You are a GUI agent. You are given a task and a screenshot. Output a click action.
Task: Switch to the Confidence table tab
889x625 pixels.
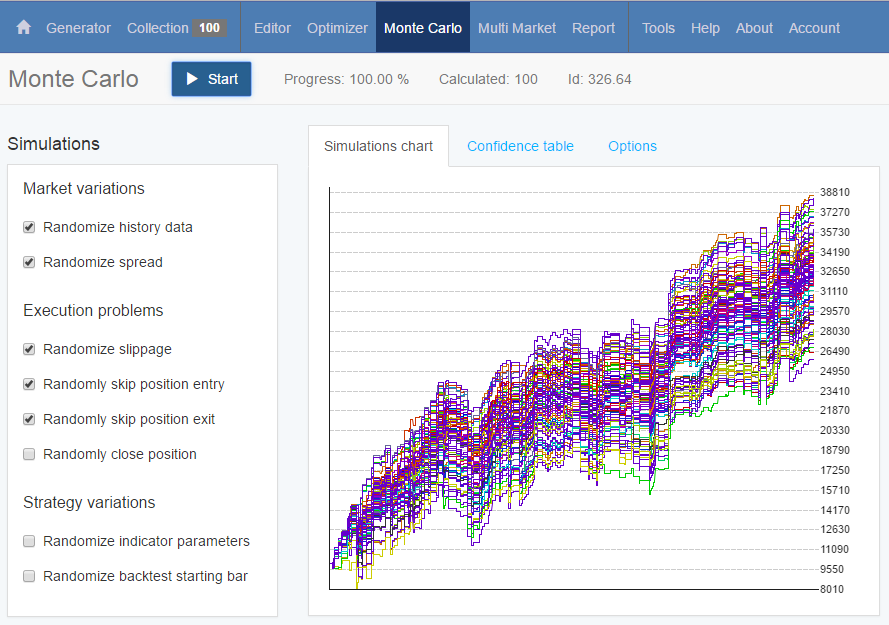pyautogui.click(x=520, y=146)
